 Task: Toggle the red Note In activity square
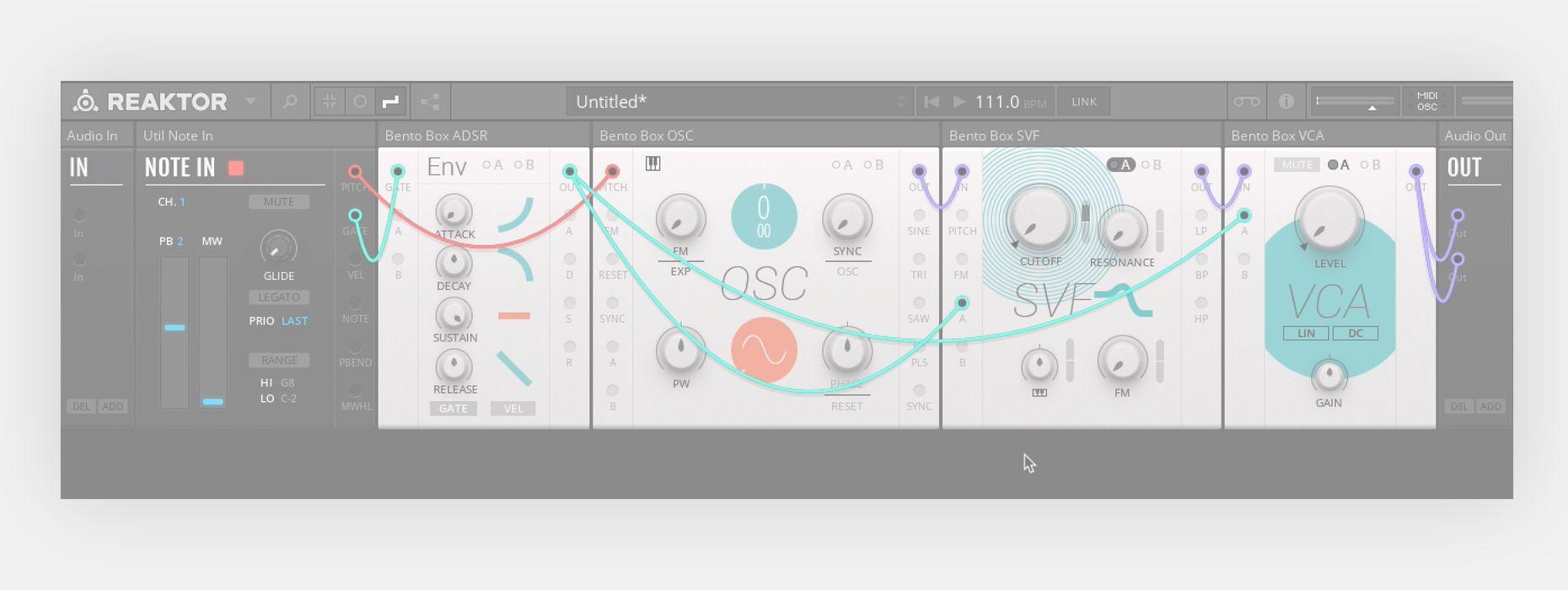(236, 168)
